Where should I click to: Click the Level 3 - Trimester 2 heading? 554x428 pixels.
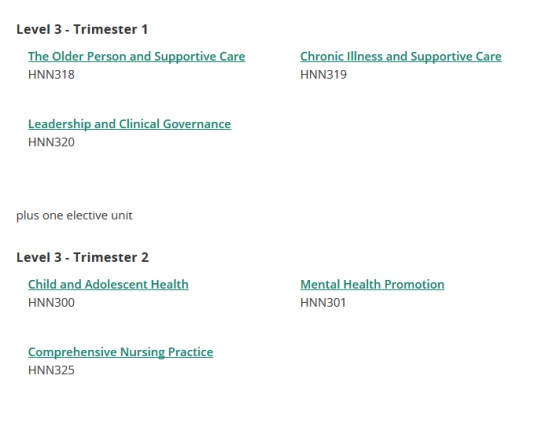[x=82, y=257]
